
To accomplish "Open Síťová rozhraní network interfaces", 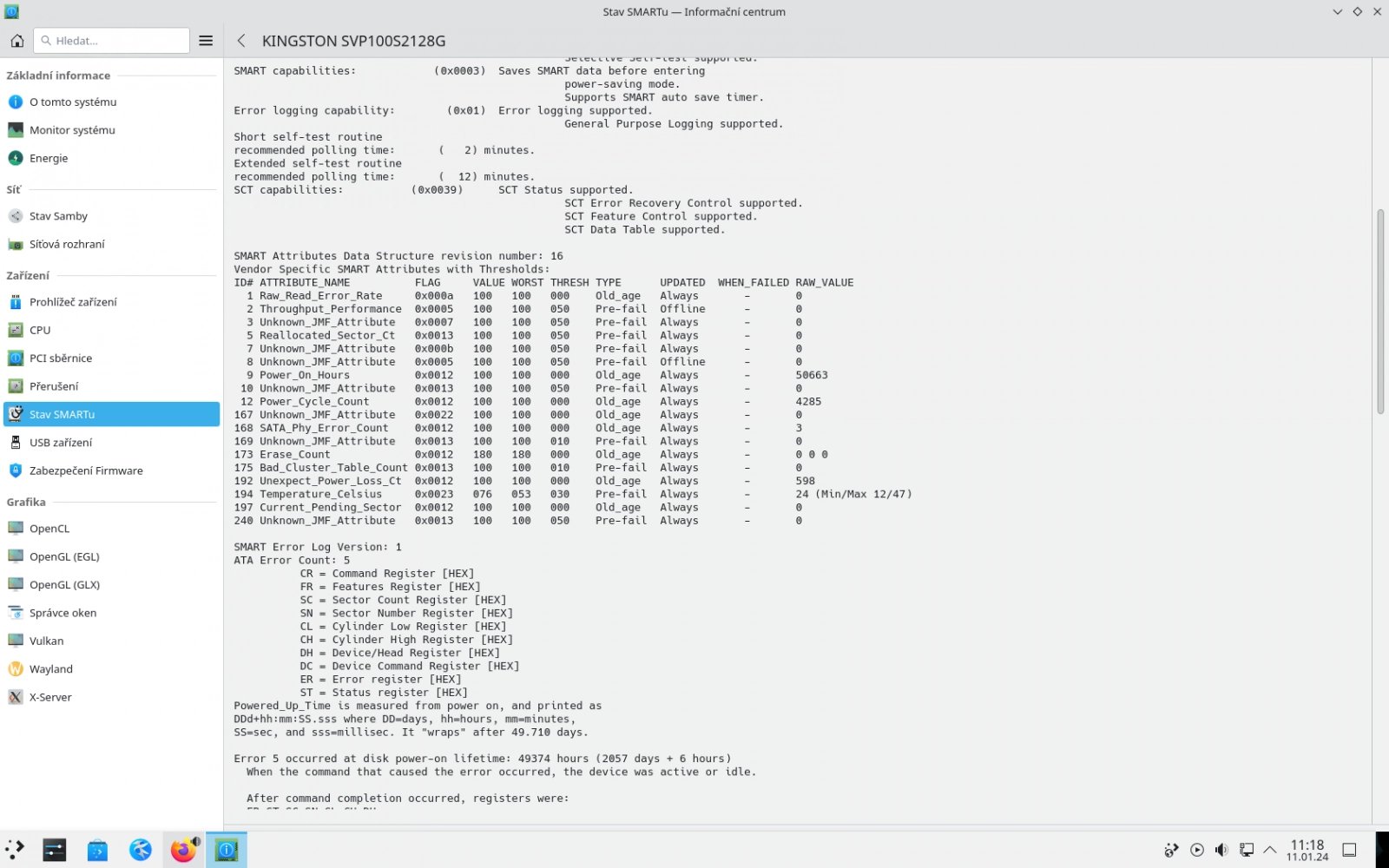I will pos(111,244).
